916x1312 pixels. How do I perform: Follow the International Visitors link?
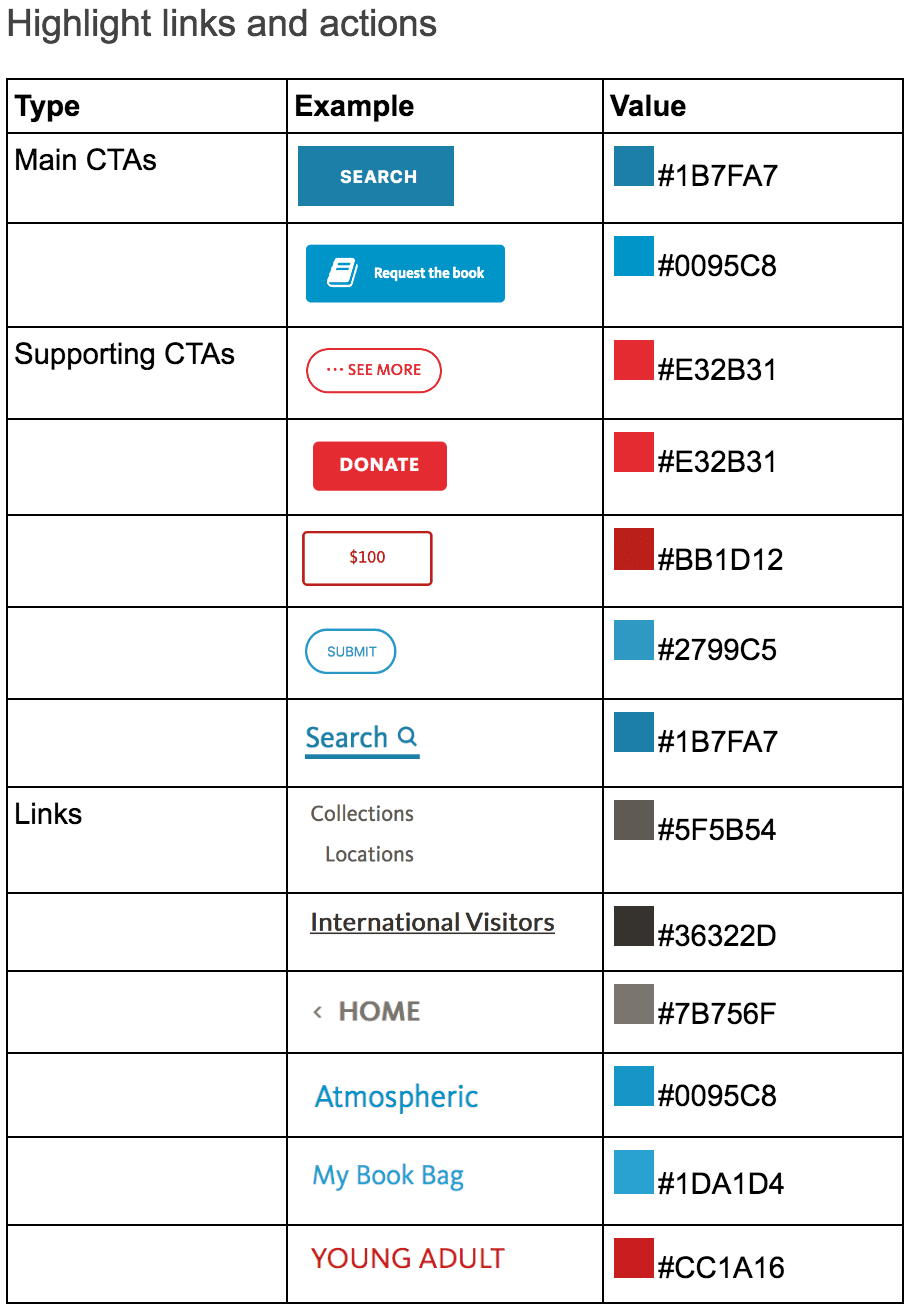click(x=432, y=922)
